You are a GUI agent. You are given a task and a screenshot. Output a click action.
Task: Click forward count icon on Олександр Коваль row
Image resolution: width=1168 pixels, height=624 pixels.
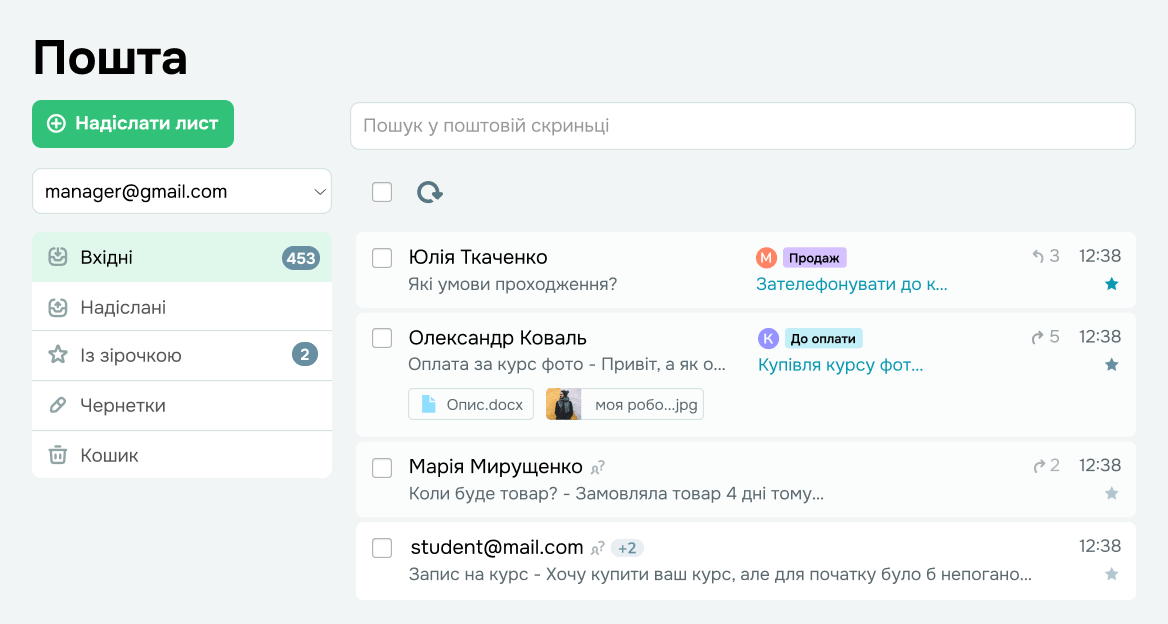(x=1038, y=337)
